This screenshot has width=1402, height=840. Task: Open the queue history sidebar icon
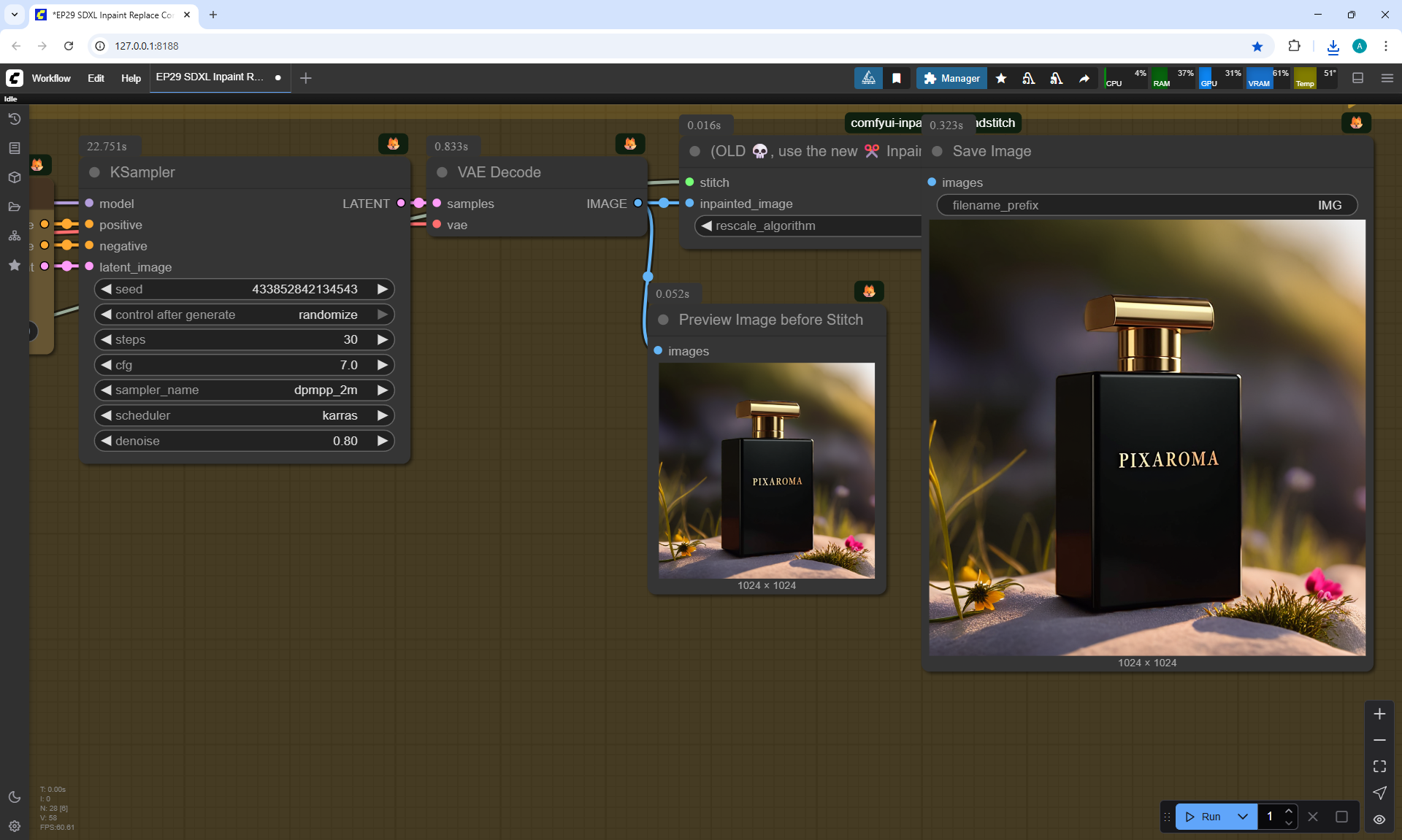click(x=14, y=119)
